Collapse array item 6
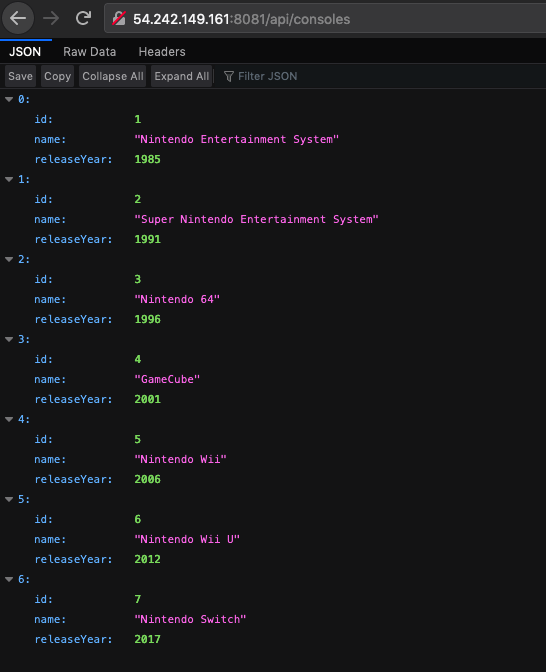 pos(9,579)
